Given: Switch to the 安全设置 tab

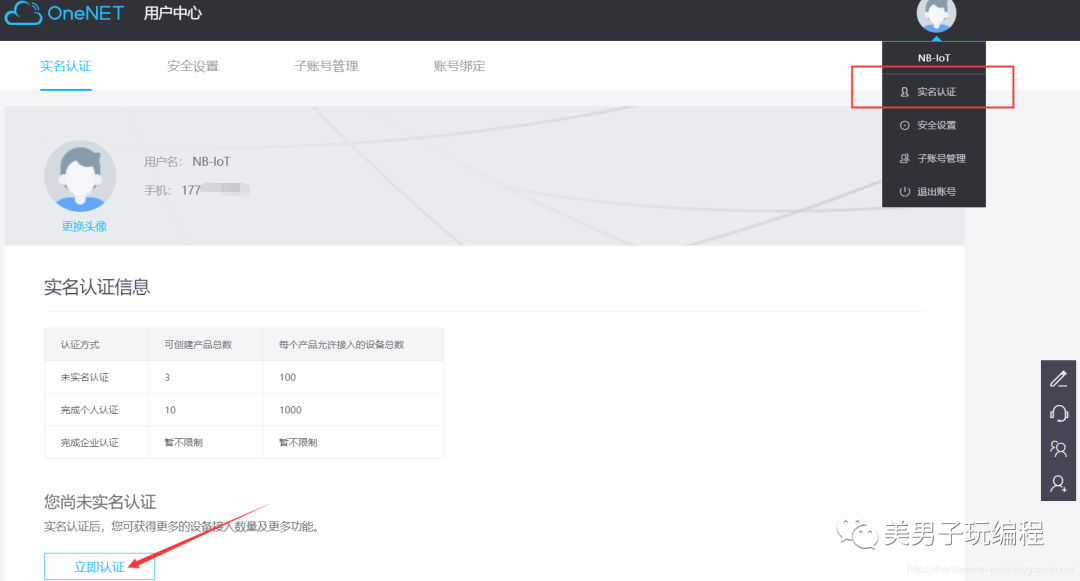Looking at the screenshot, I should tap(193, 66).
